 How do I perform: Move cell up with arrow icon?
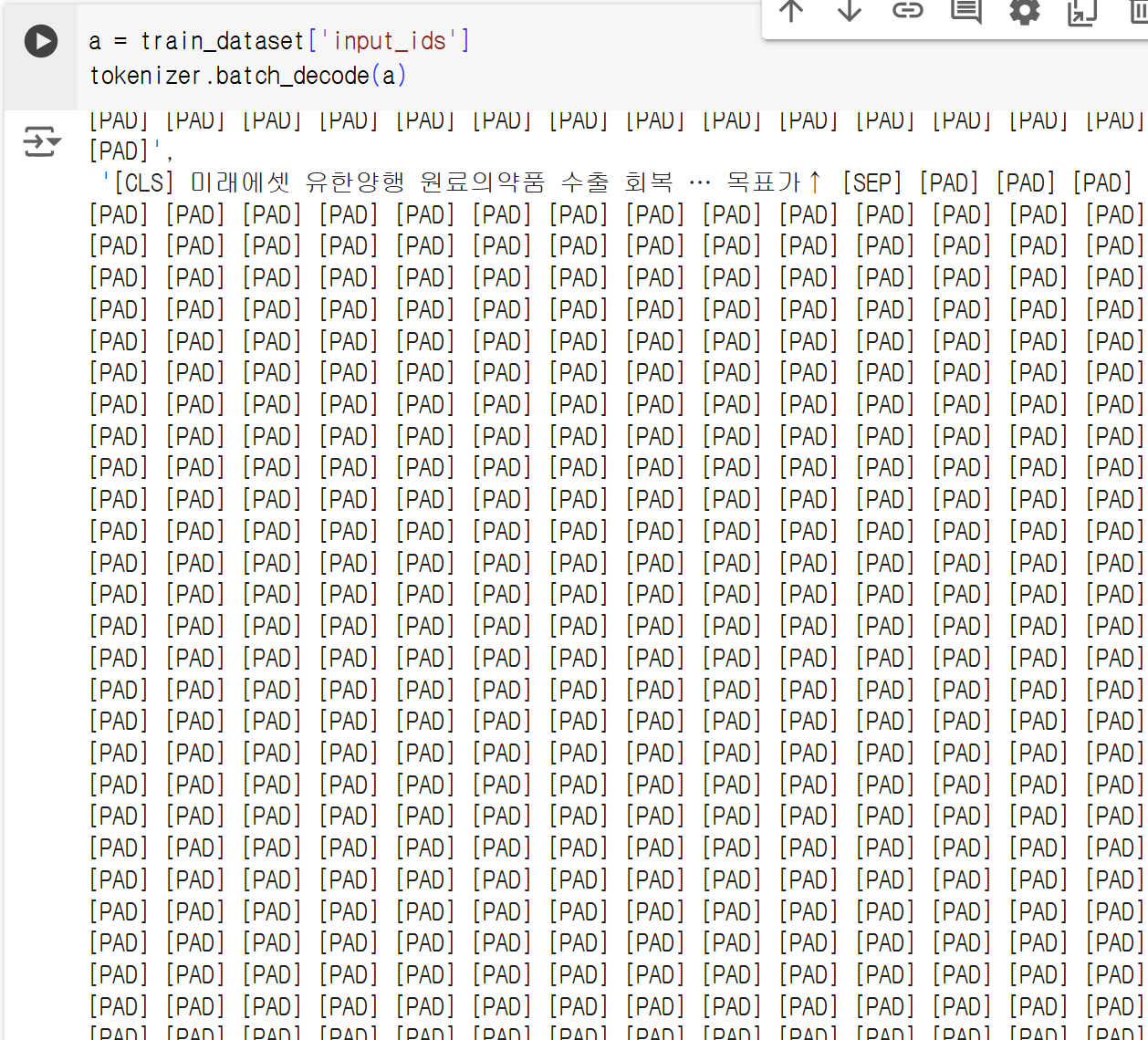pos(791,11)
